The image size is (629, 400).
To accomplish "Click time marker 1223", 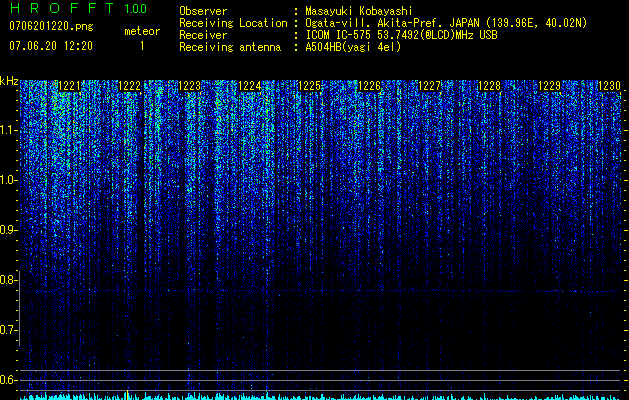I will pyautogui.click(x=189, y=86).
